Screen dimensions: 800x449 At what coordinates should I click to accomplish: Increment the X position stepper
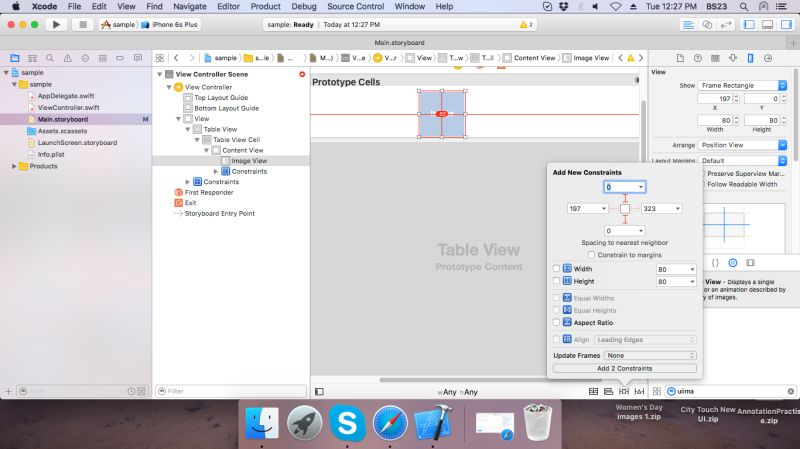[x=736, y=96]
